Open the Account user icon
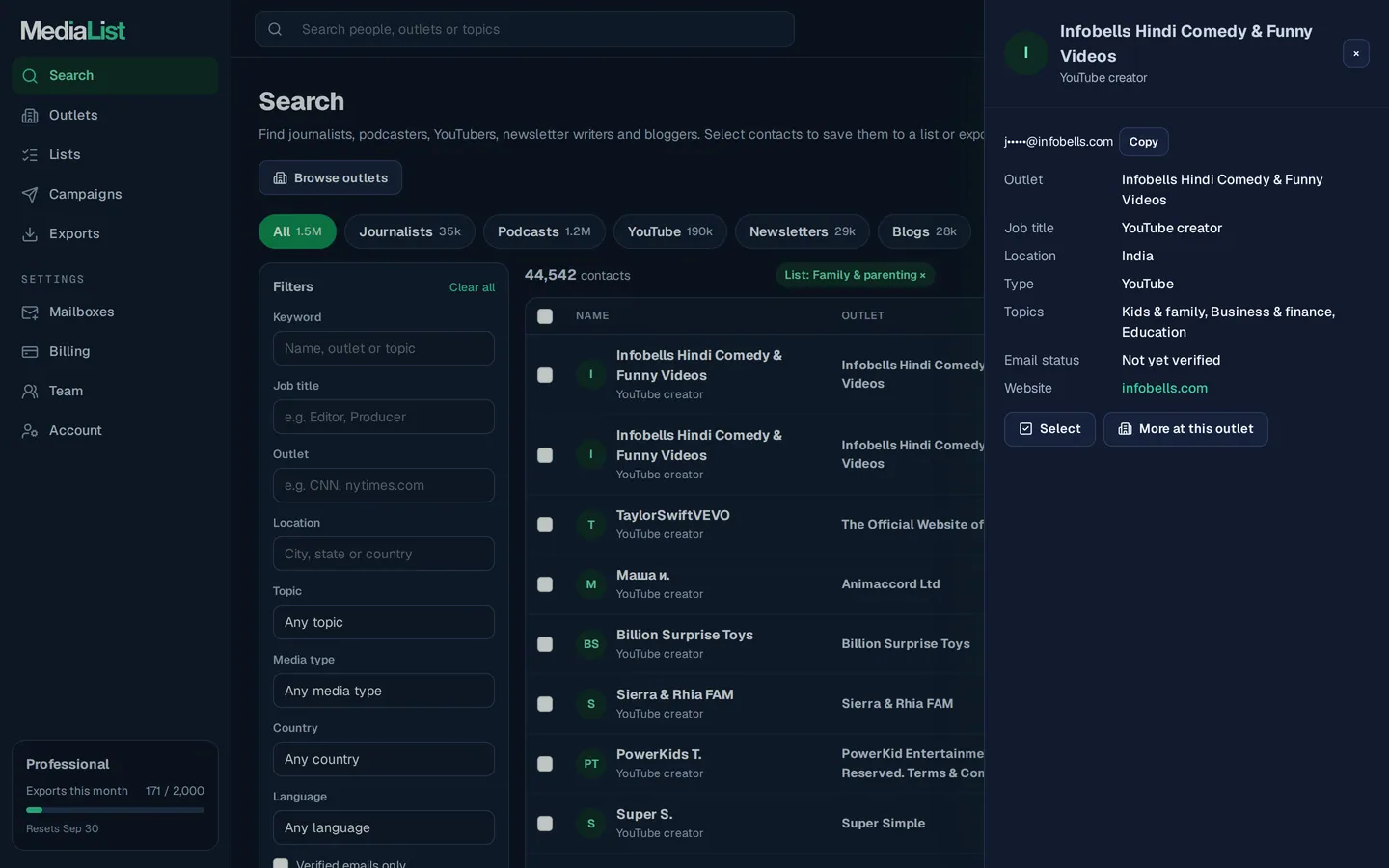Image resolution: width=1389 pixels, height=868 pixels. [30, 430]
